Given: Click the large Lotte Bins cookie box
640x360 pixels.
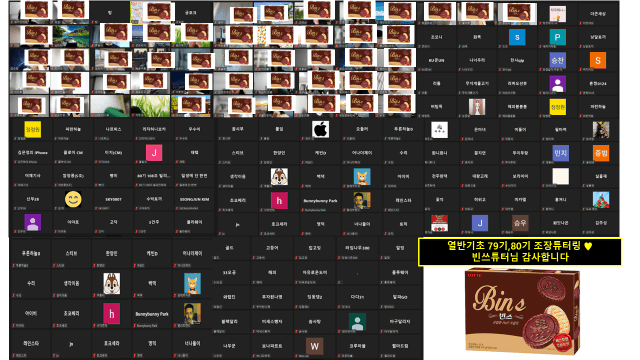Looking at the screenshot, I should tap(522, 311).
